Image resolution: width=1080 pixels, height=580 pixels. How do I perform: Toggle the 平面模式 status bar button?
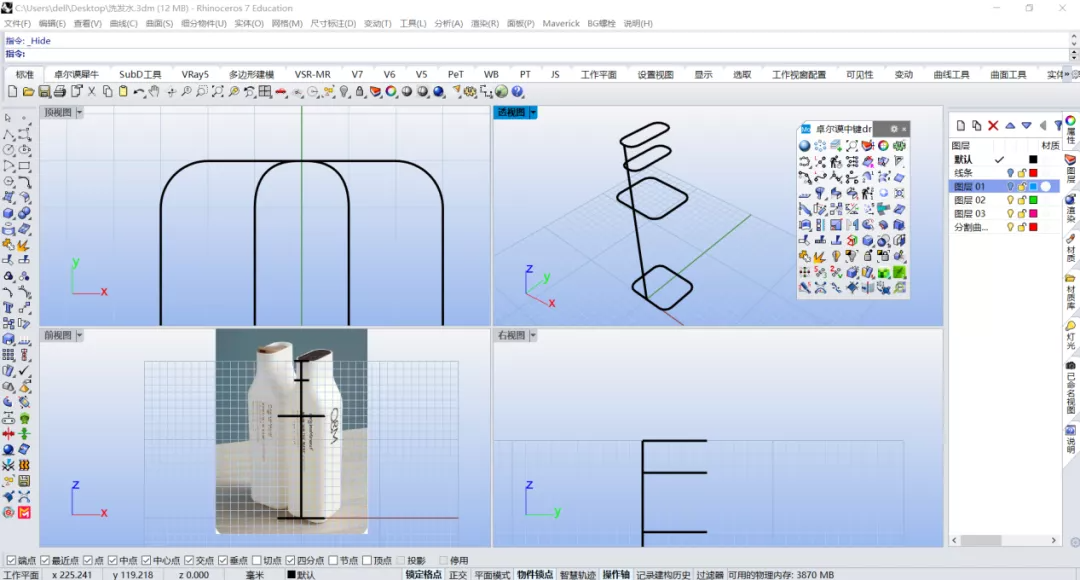pyautogui.click(x=492, y=574)
